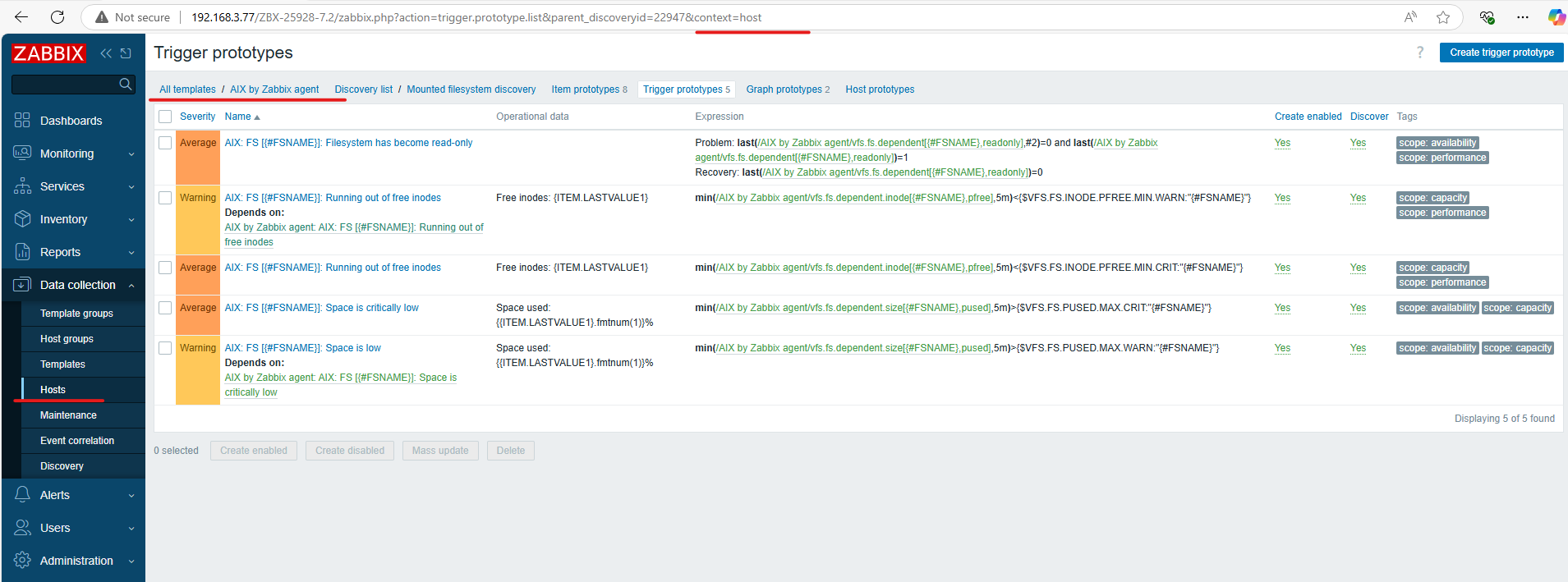Click the Alerts bell icon
The height and width of the screenshot is (582, 1568).
coord(22,495)
